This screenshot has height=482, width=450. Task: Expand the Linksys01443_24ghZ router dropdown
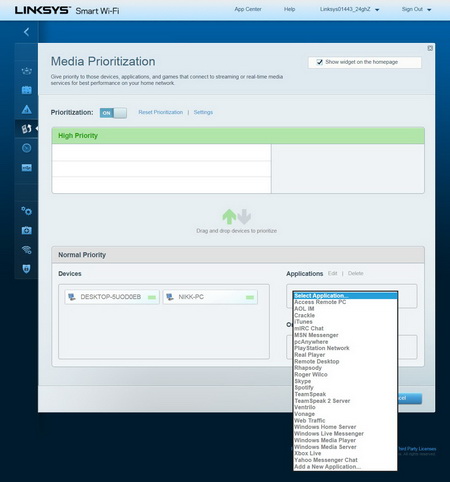[x=377, y=10]
